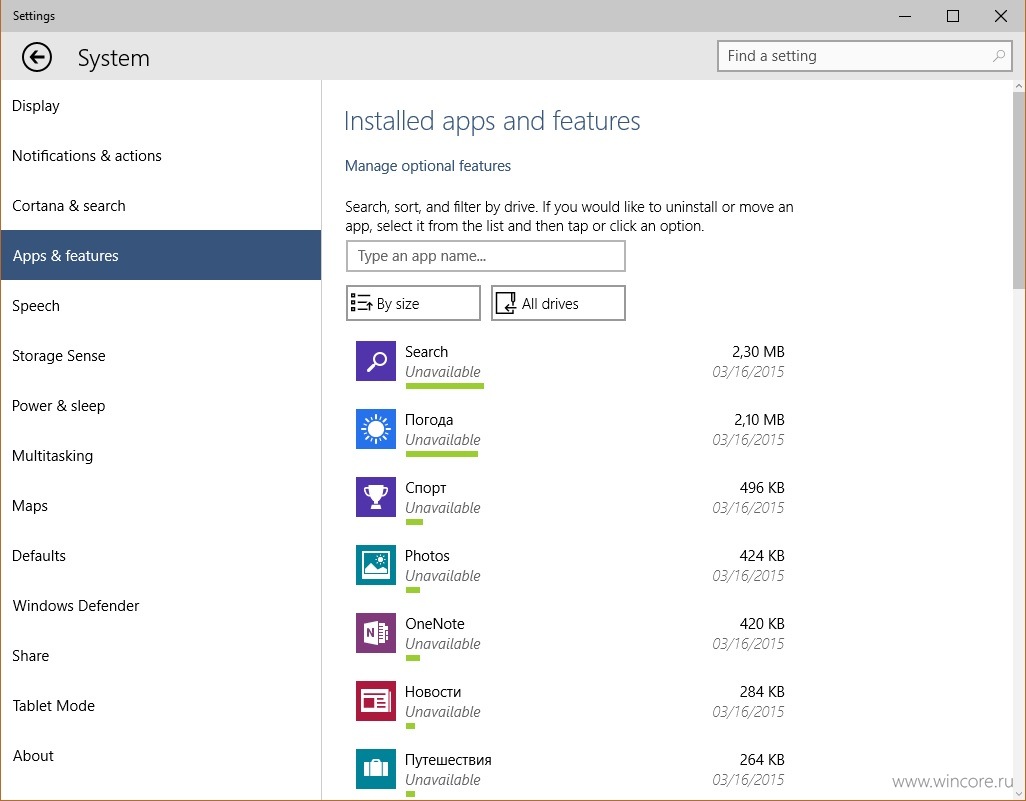Click the back arrow icon
The height and width of the screenshot is (801, 1026).
[x=37, y=57]
